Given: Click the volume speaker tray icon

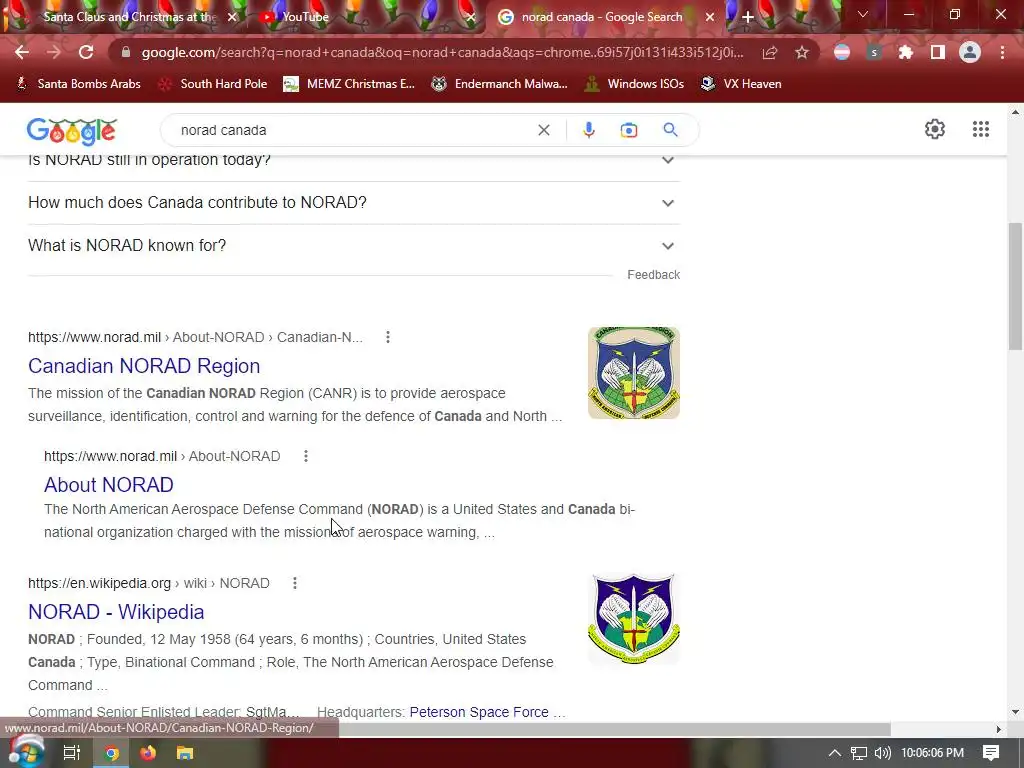Looking at the screenshot, I should tap(882, 753).
